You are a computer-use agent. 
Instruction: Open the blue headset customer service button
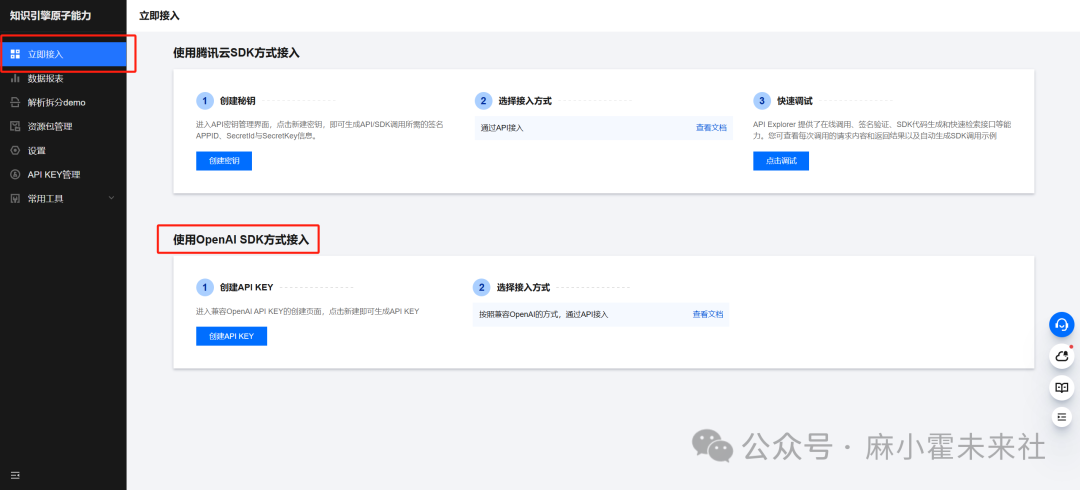(1061, 324)
